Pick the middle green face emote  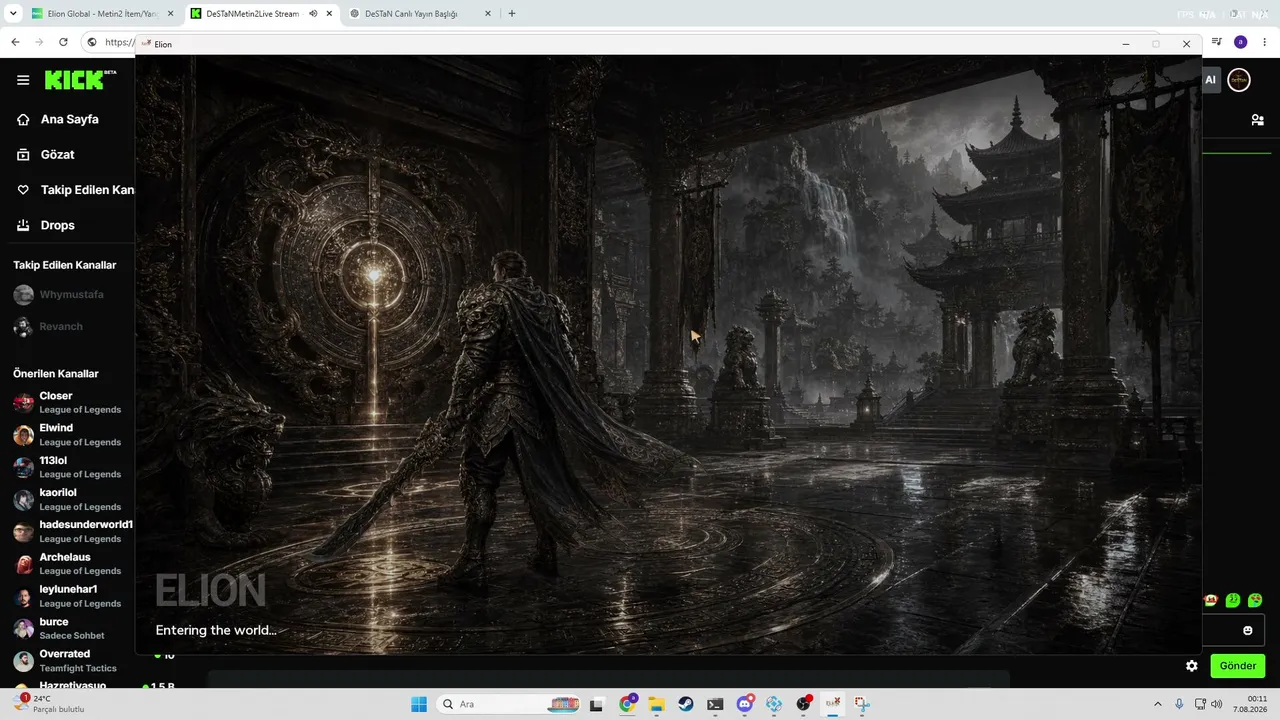(x=1233, y=600)
